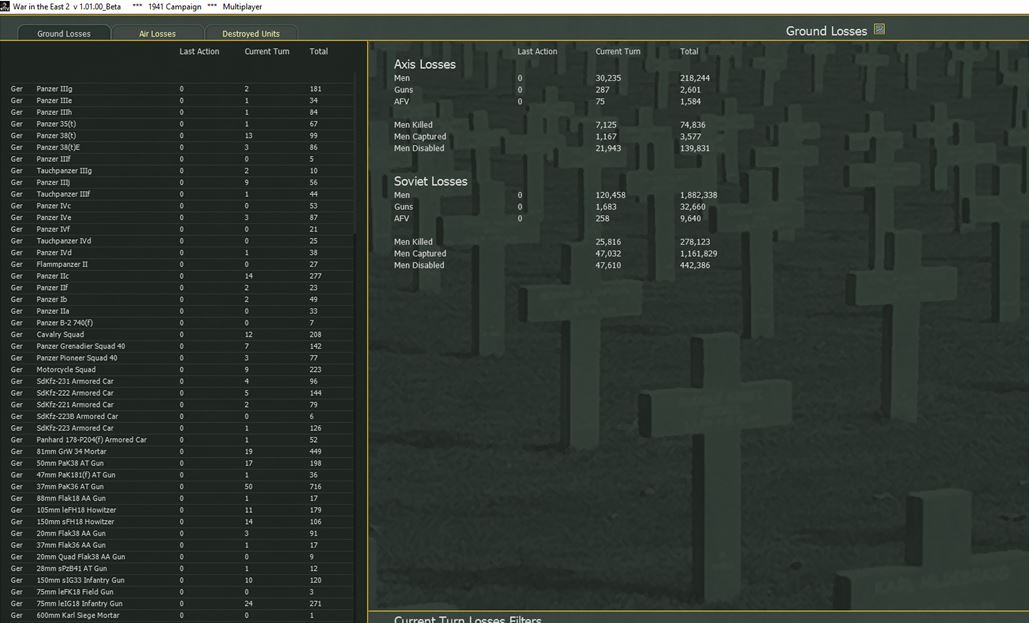Click the Soviet Losses heading
The image size is (1029, 623).
pos(430,182)
